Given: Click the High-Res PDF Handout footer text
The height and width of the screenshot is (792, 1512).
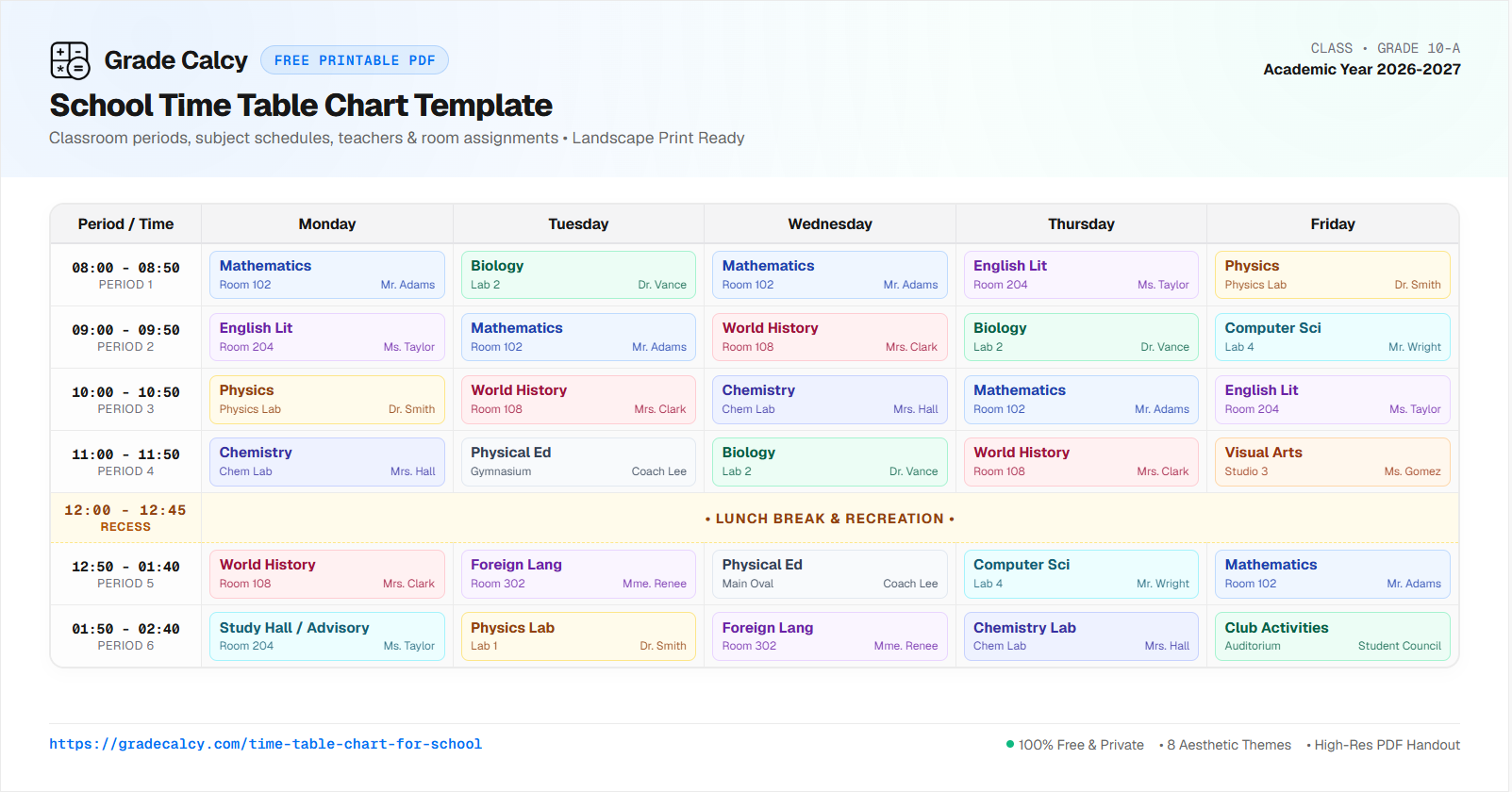Looking at the screenshot, I should [x=1384, y=745].
